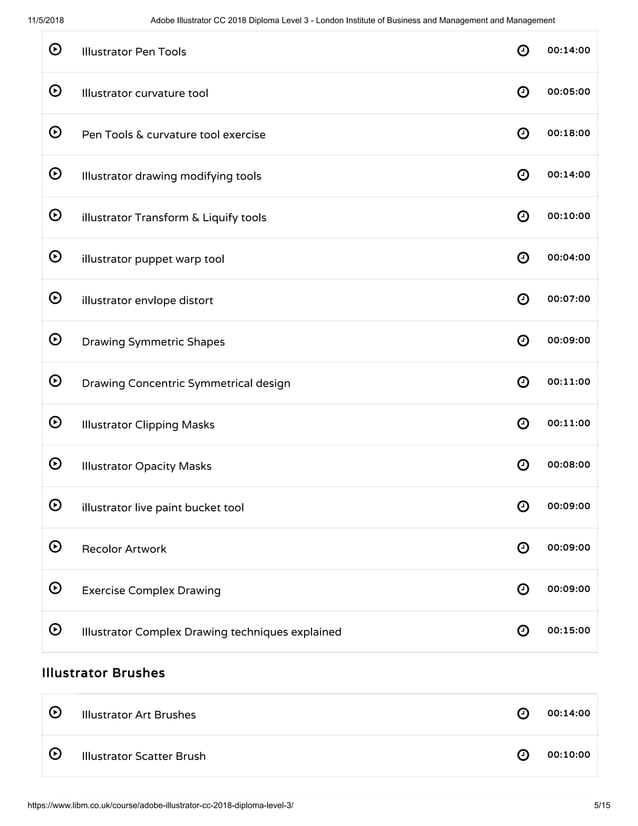Click the 00:15:00 duration label

(x=569, y=631)
